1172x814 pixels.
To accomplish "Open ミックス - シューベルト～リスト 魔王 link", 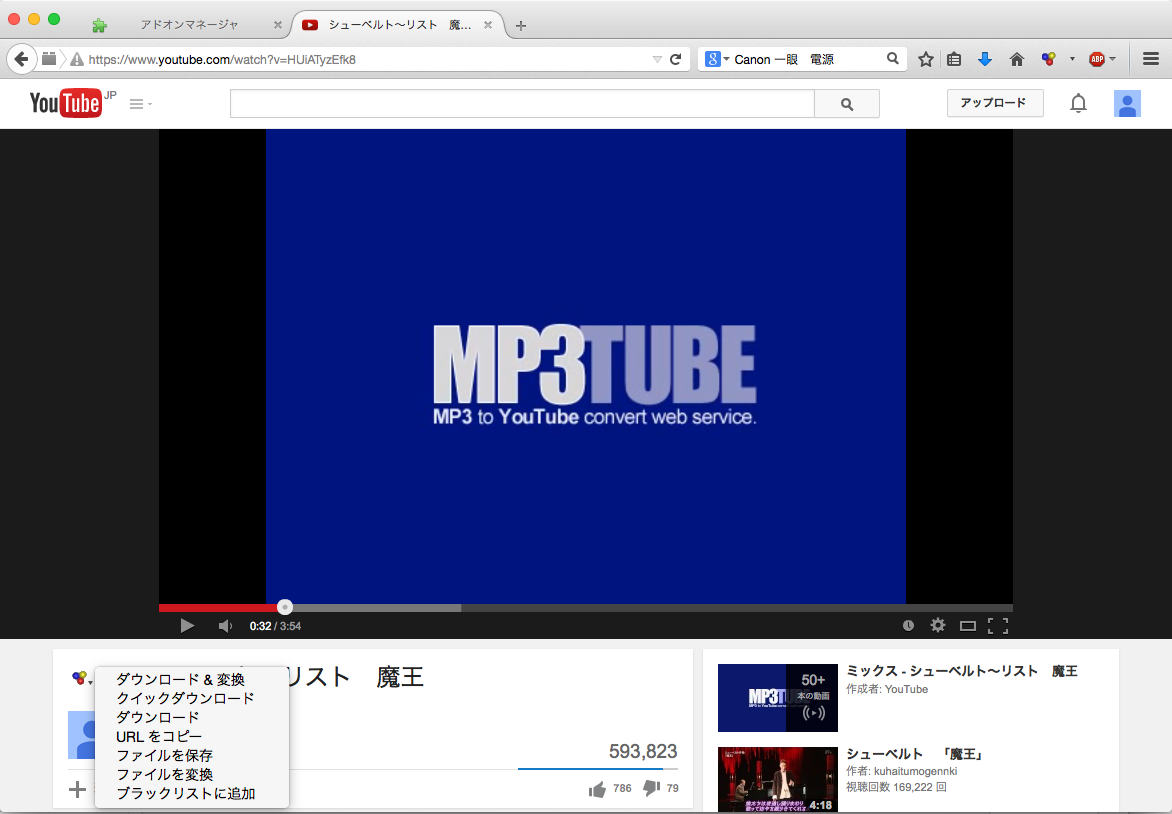I will point(962,671).
